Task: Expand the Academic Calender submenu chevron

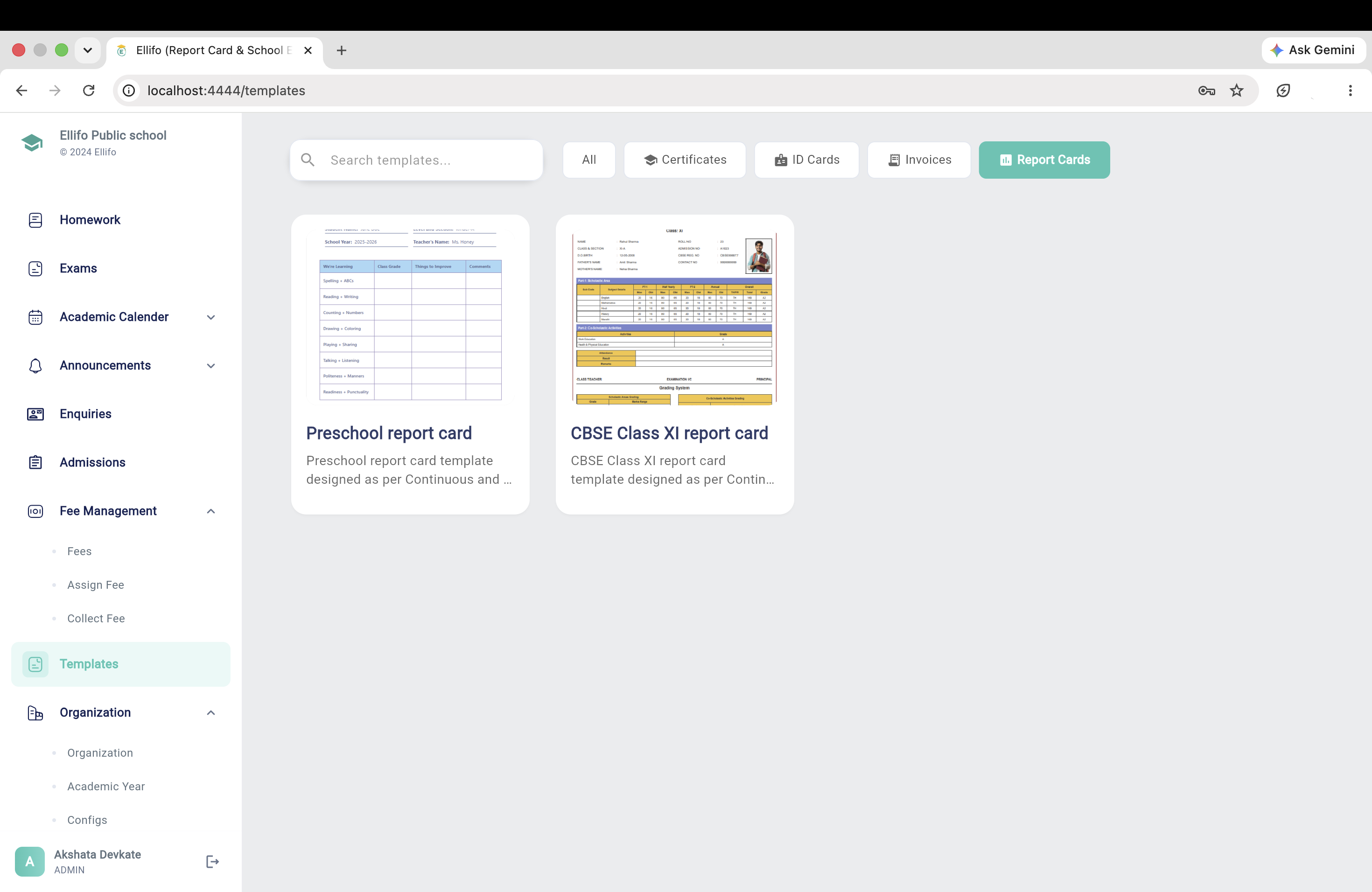Action: pos(211,317)
